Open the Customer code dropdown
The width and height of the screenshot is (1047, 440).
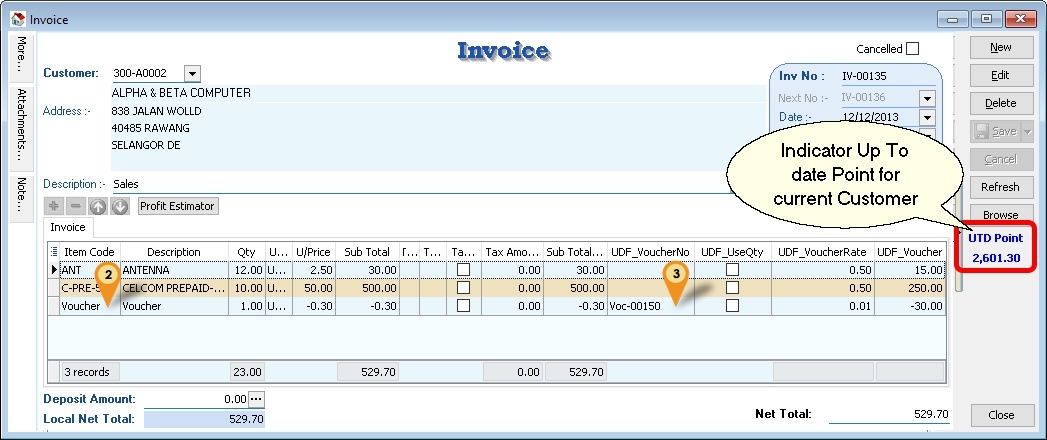(193, 73)
